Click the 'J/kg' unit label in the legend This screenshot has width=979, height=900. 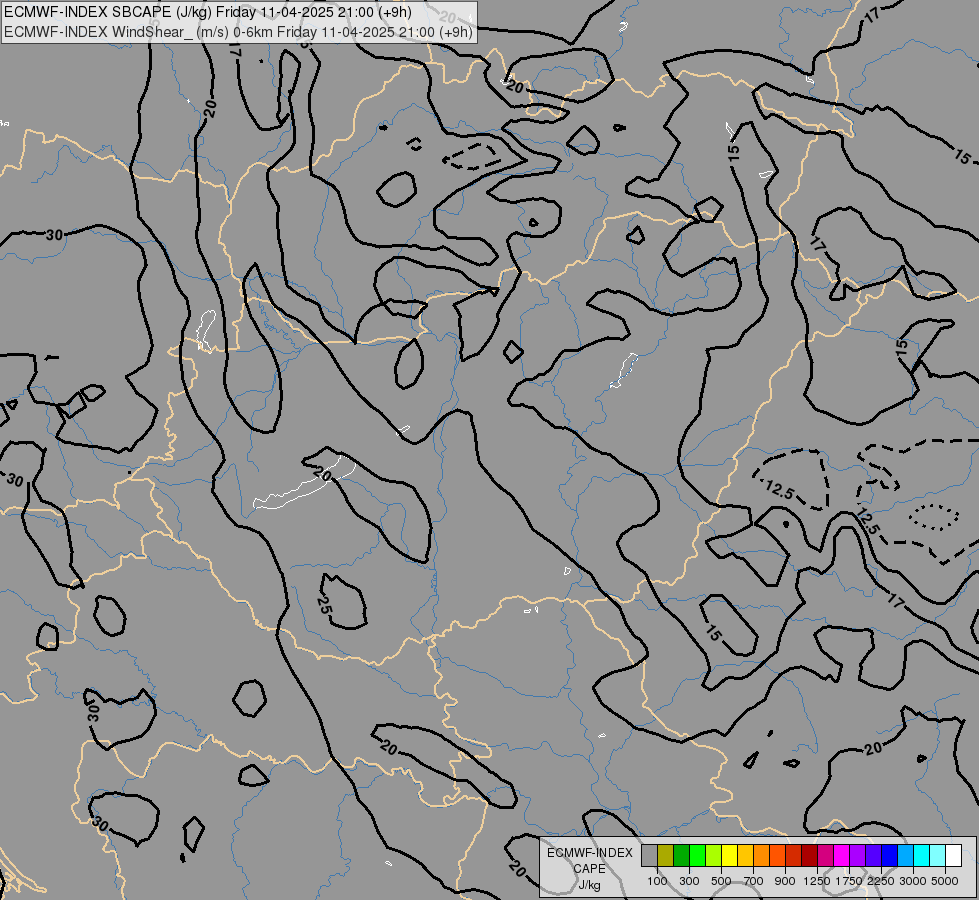click(x=589, y=885)
